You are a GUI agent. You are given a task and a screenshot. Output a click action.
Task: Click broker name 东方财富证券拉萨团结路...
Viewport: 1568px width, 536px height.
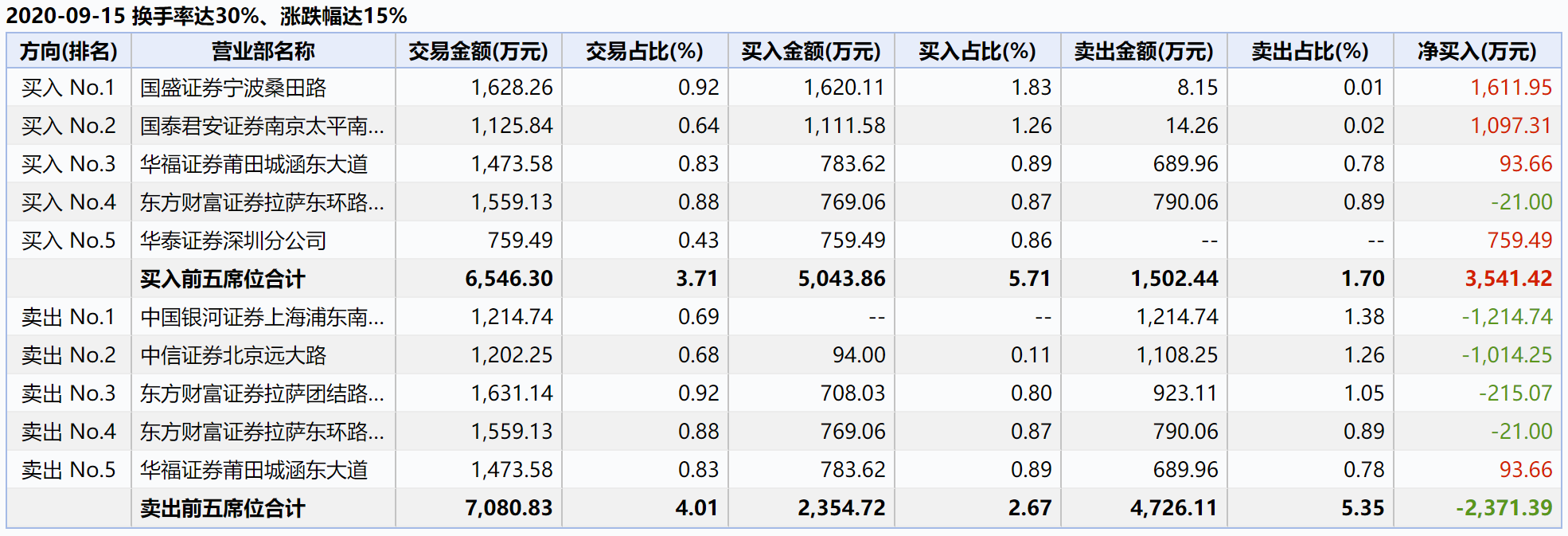click(262, 393)
